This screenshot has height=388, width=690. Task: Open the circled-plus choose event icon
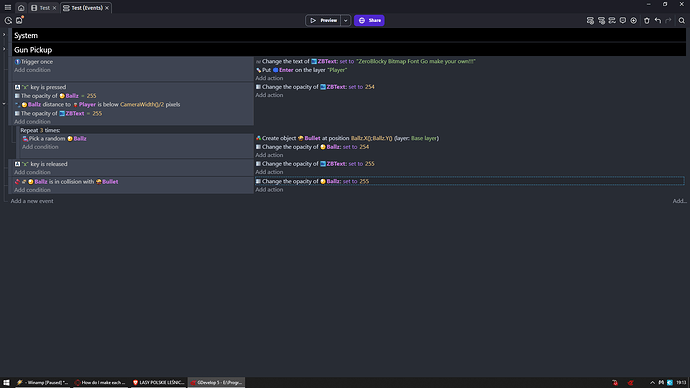634,20
